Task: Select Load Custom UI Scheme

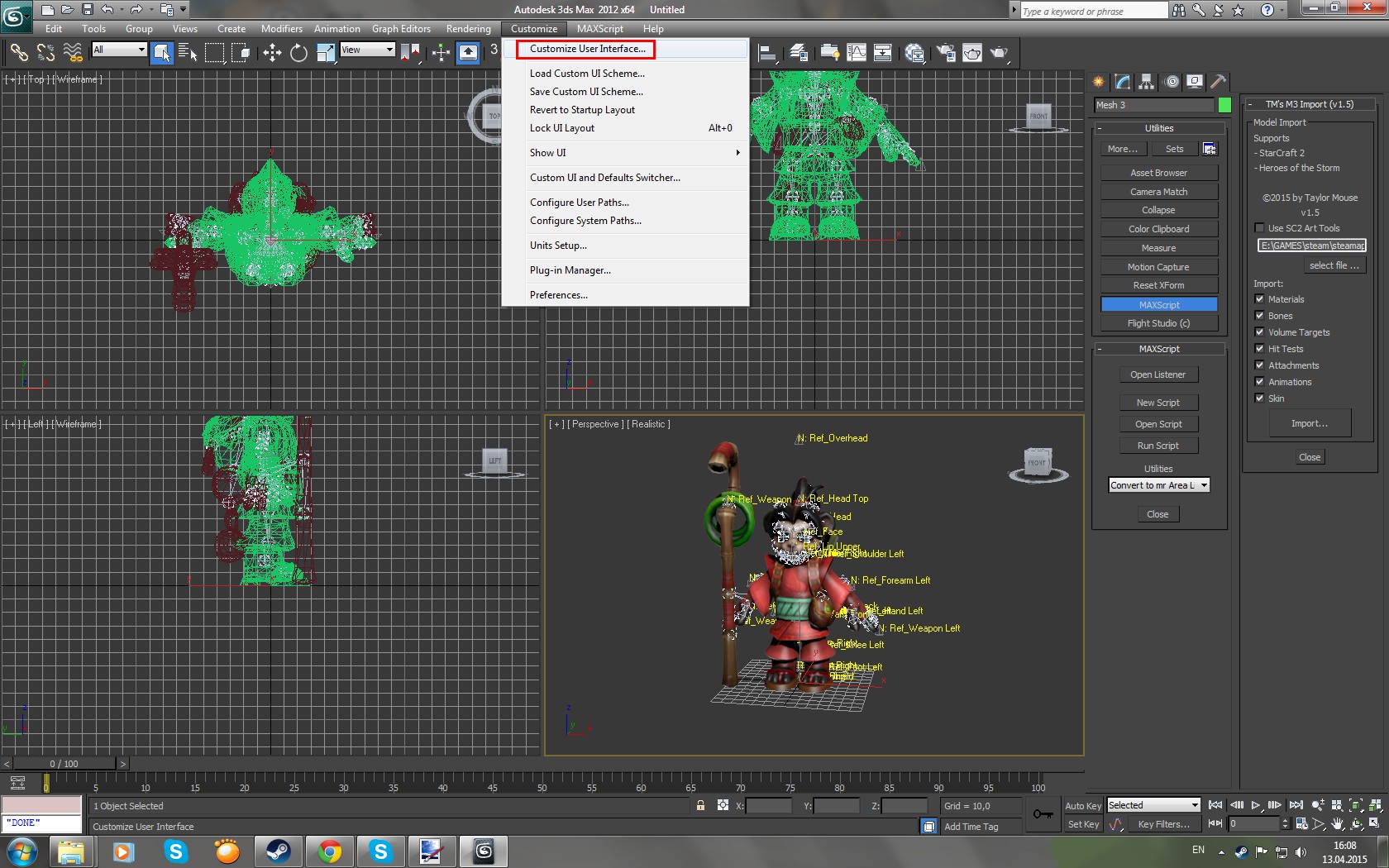Action: pyautogui.click(x=625, y=74)
